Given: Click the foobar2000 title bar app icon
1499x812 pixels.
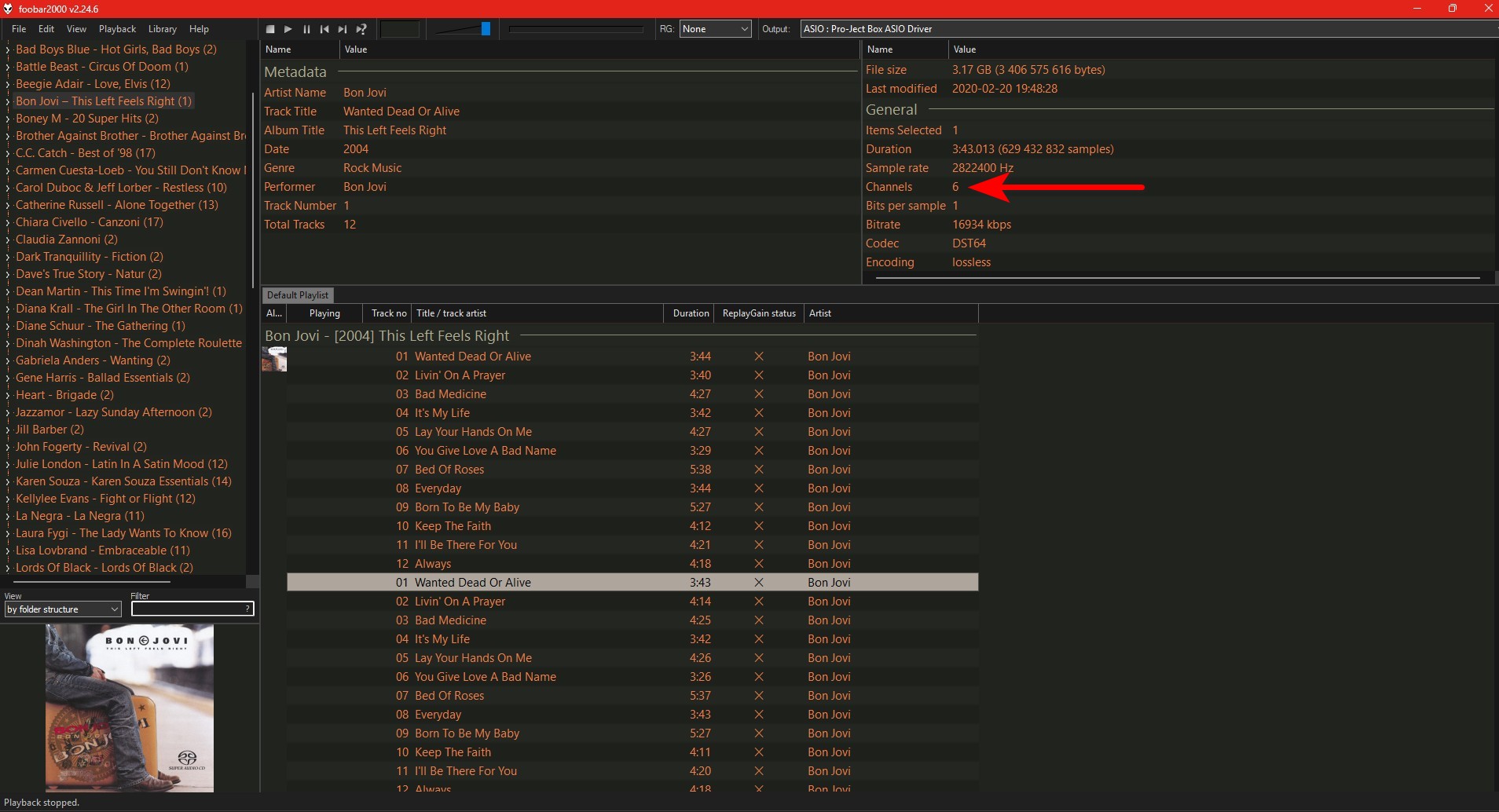Looking at the screenshot, I should [8, 9].
